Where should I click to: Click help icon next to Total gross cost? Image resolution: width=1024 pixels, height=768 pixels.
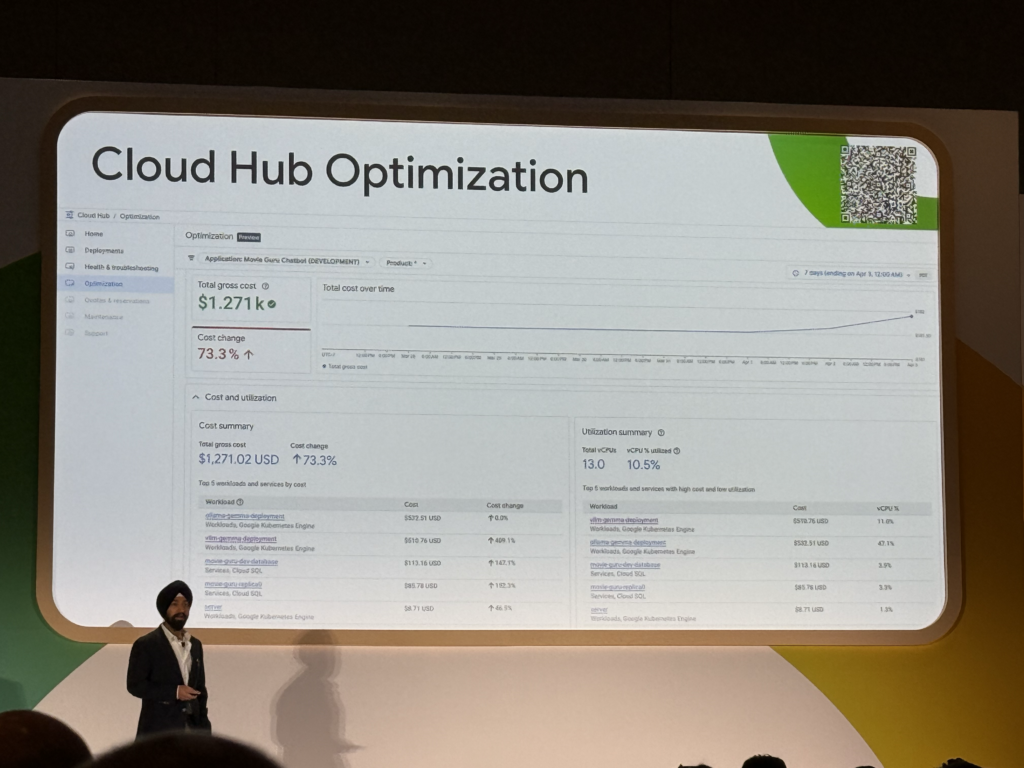tap(265, 286)
